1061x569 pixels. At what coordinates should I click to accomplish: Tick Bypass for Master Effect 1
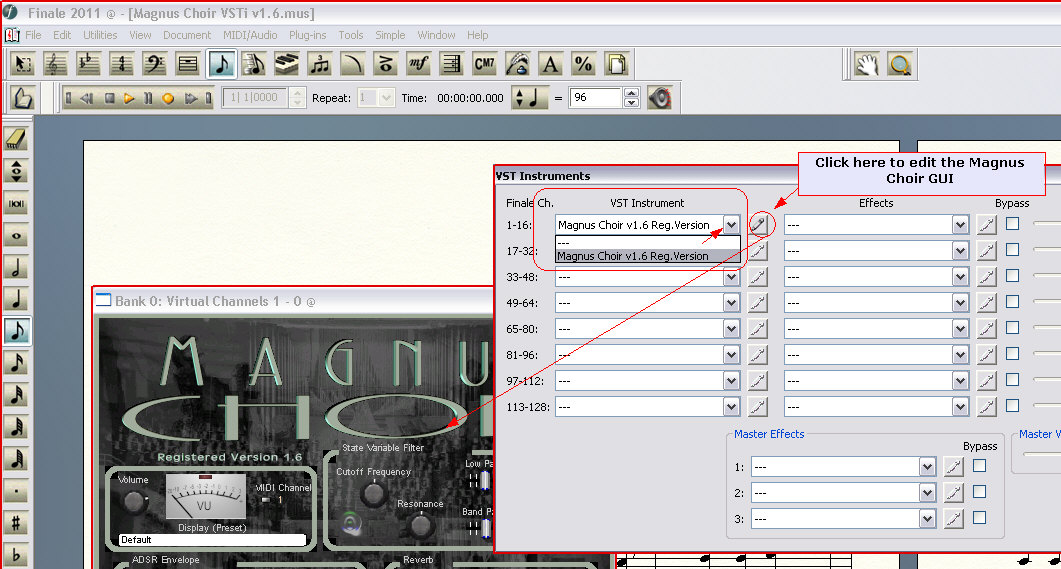pos(979,465)
